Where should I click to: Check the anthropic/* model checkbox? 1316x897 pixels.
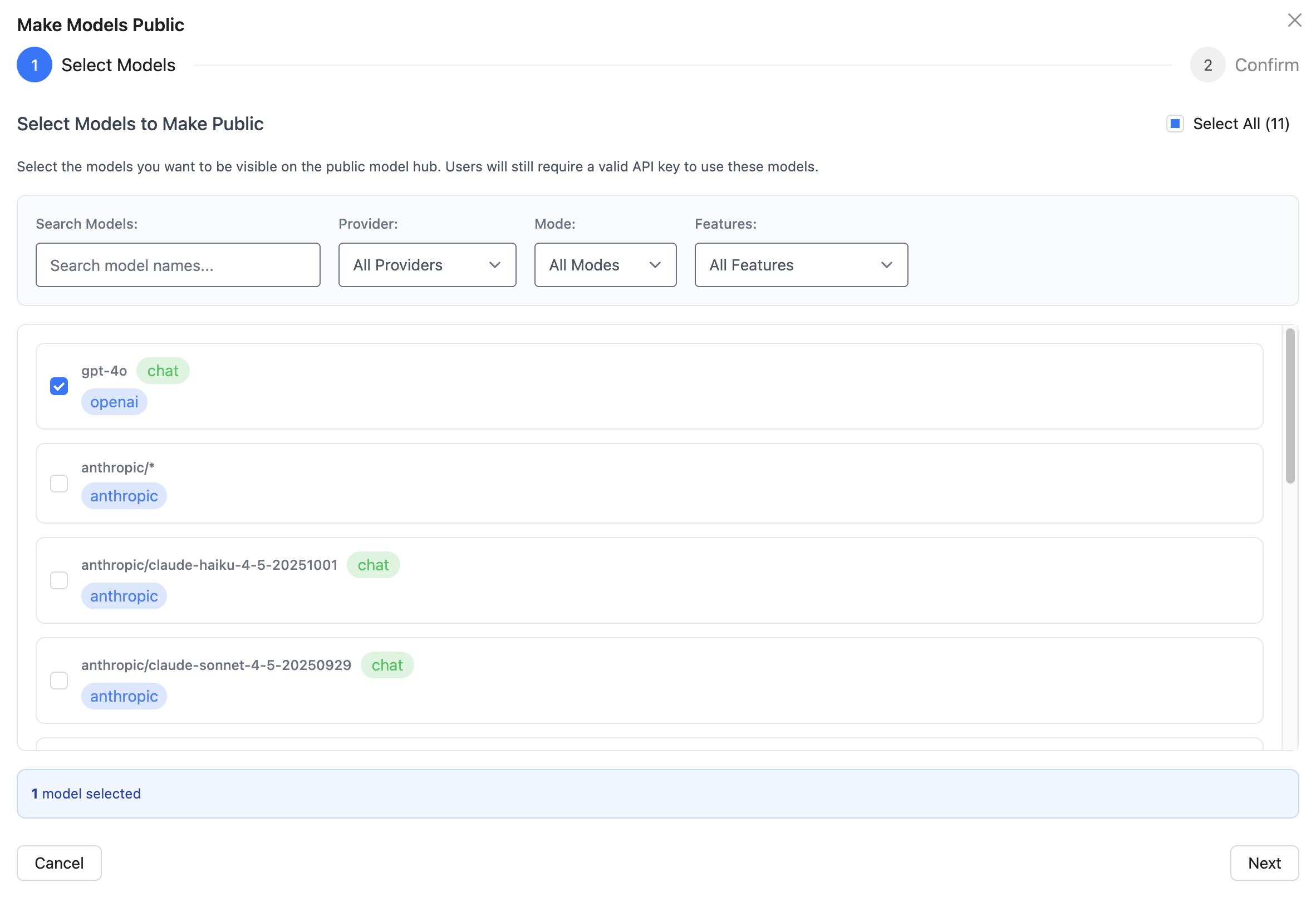[x=59, y=484]
